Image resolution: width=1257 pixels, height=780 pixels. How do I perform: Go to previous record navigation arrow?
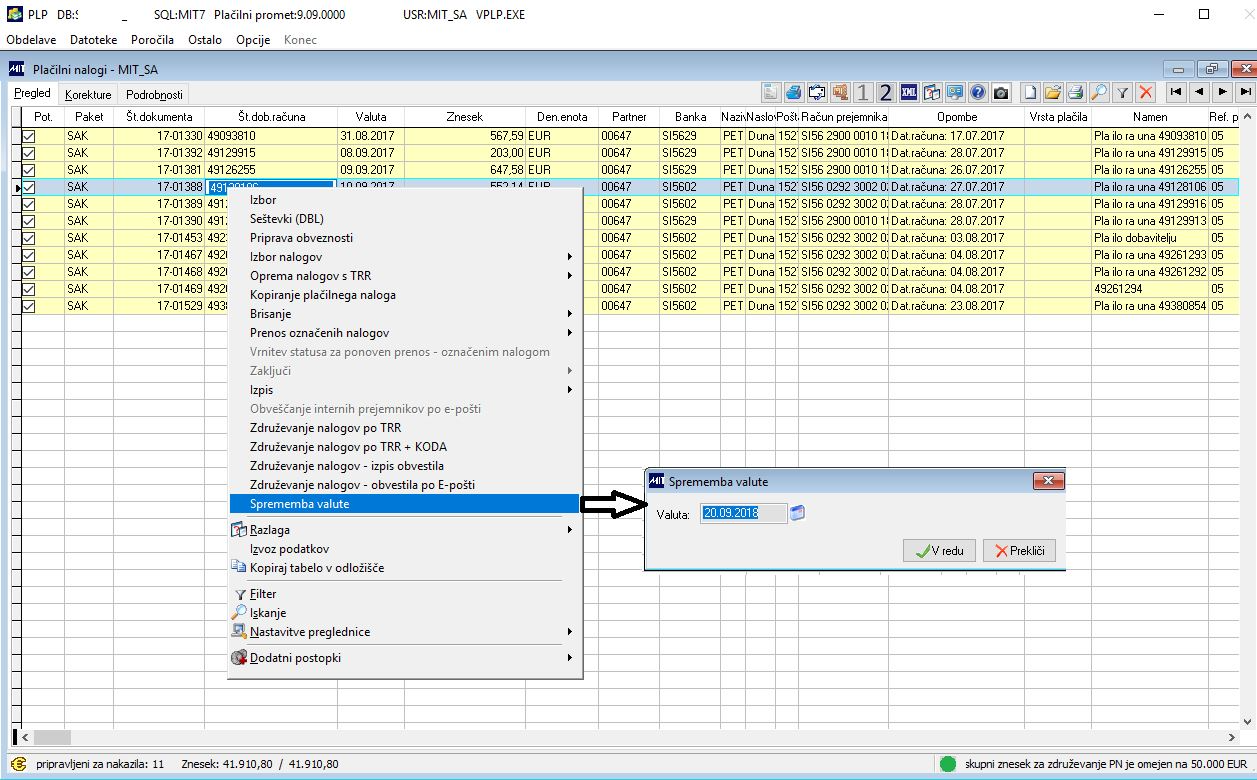tap(1199, 92)
